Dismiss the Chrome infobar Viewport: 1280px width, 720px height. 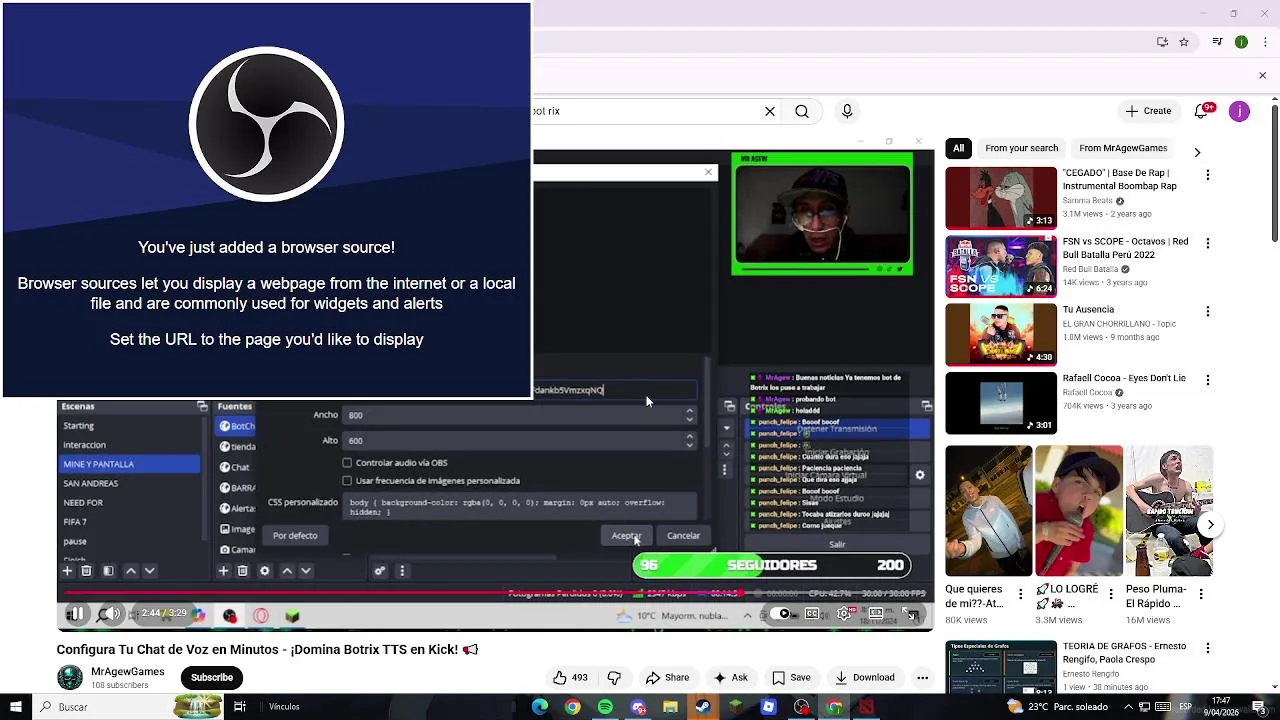[x=1262, y=76]
